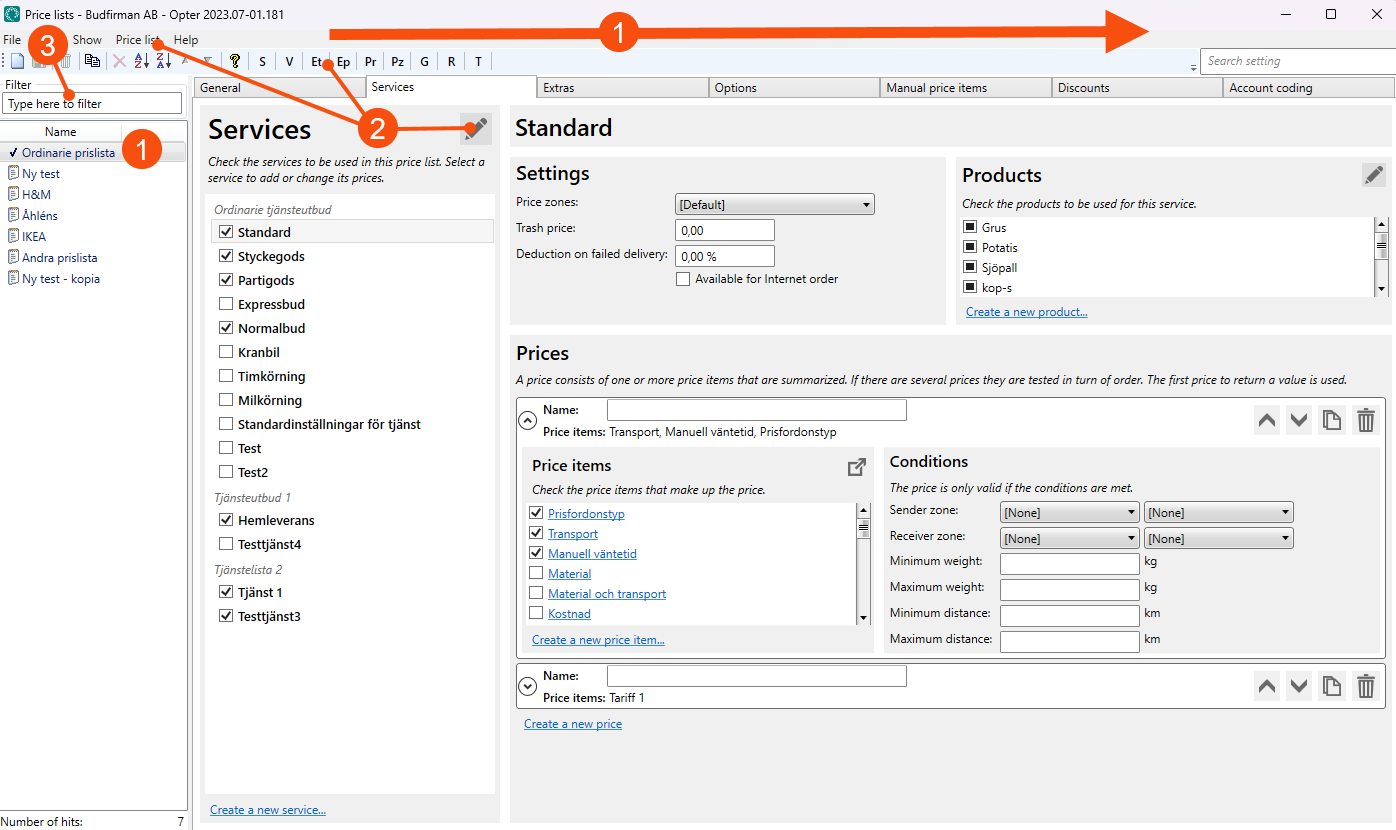
Task: Click the New price list toolbar icon
Action: [x=17, y=61]
